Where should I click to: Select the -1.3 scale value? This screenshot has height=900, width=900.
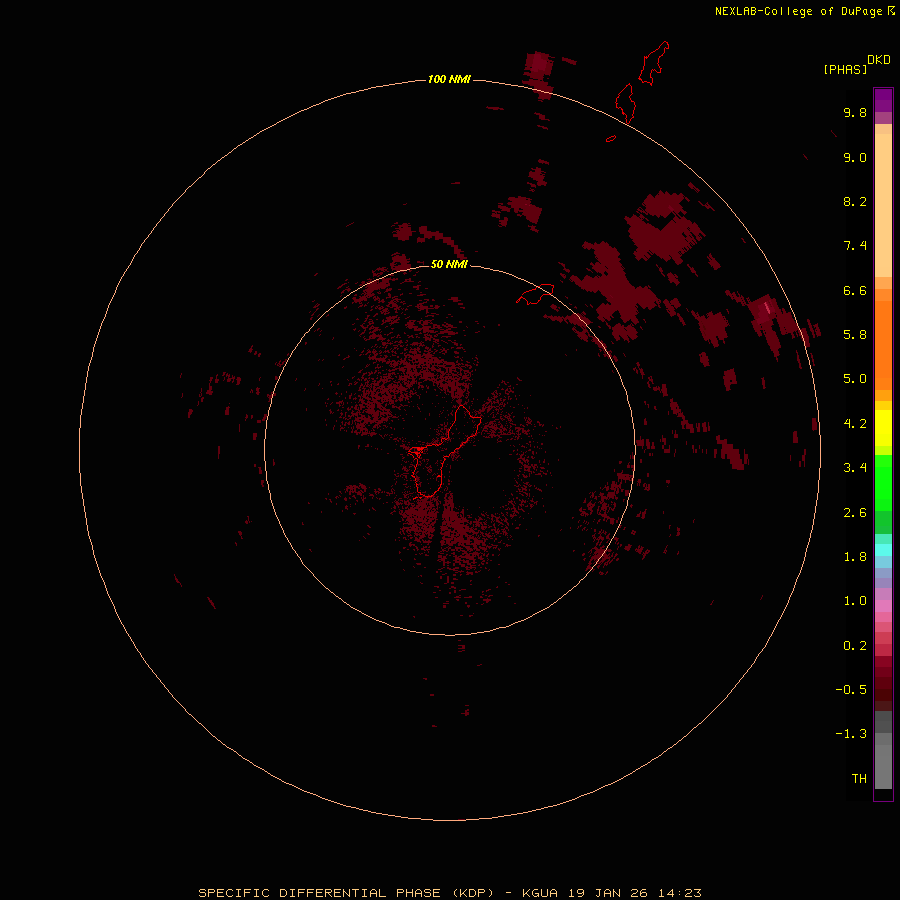[851, 734]
